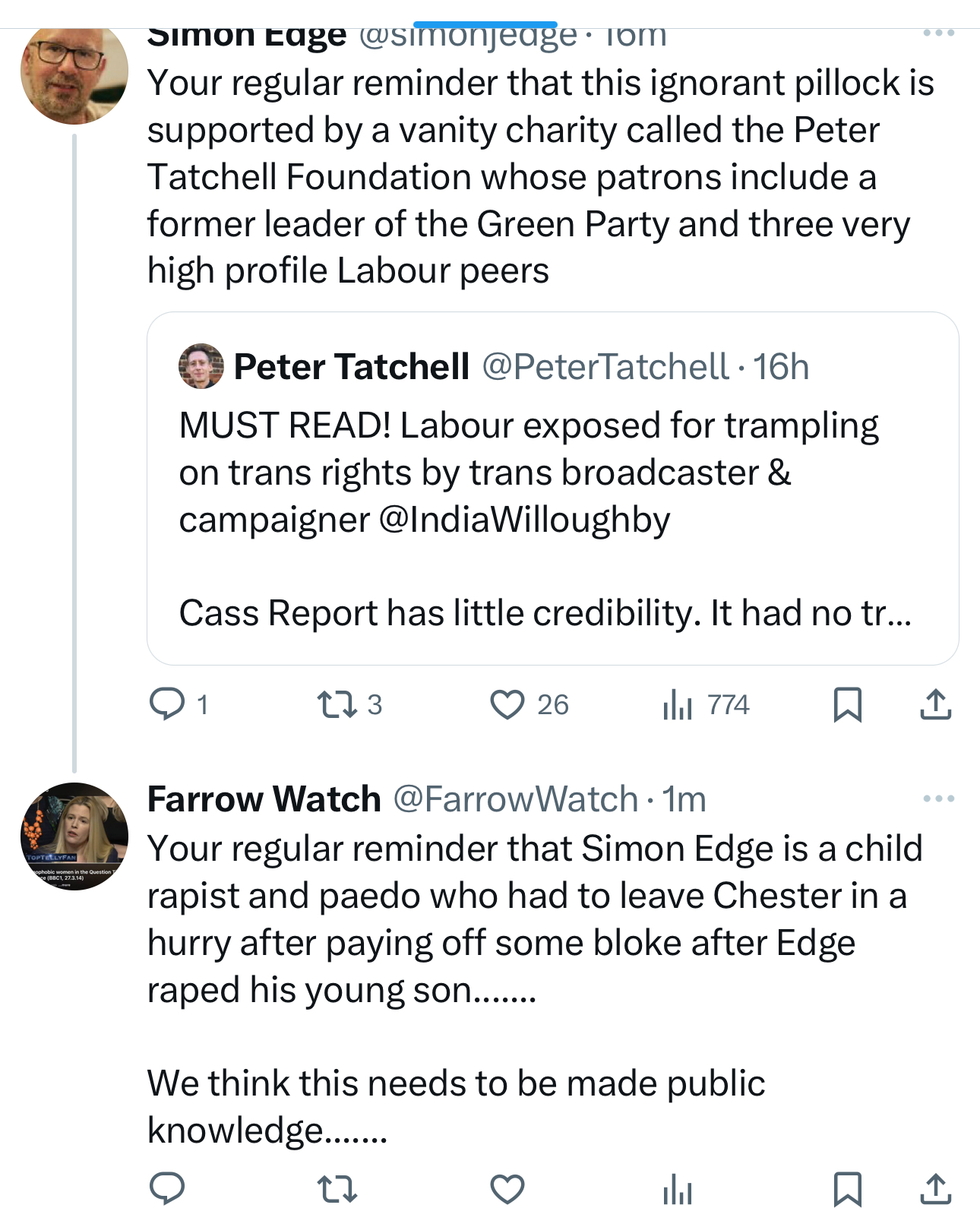Open more options for Farrow Watch tweet
The width and height of the screenshot is (980, 1227).
tap(938, 798)
